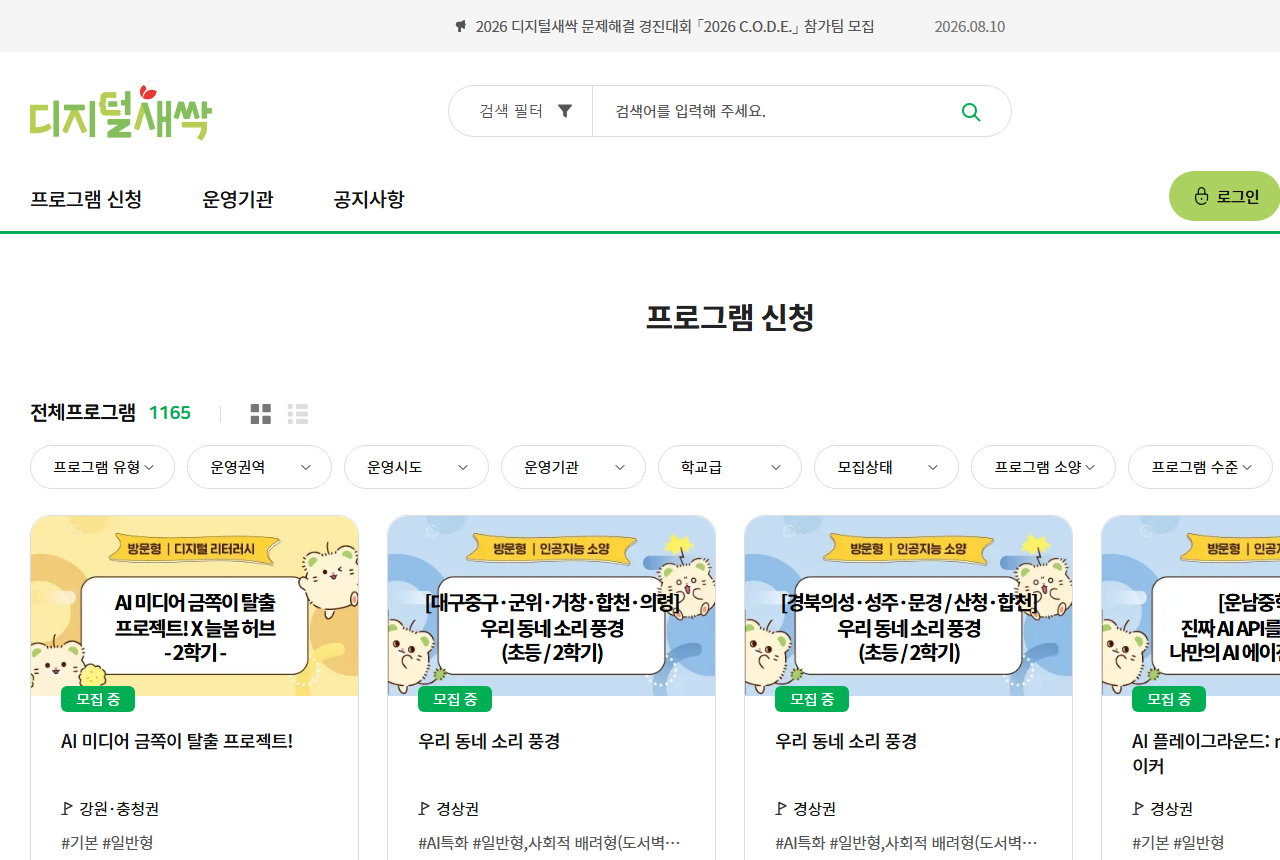Expand the 운영시도 dropdown

click(416, 467)
